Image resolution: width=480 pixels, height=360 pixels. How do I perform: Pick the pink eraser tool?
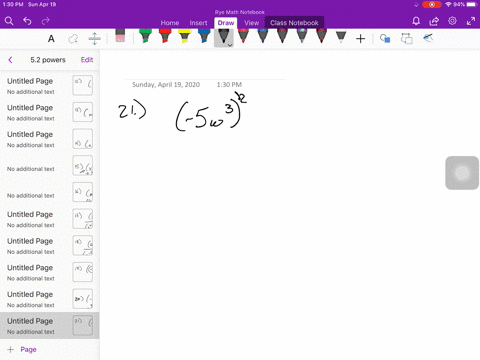pos(120,36)
